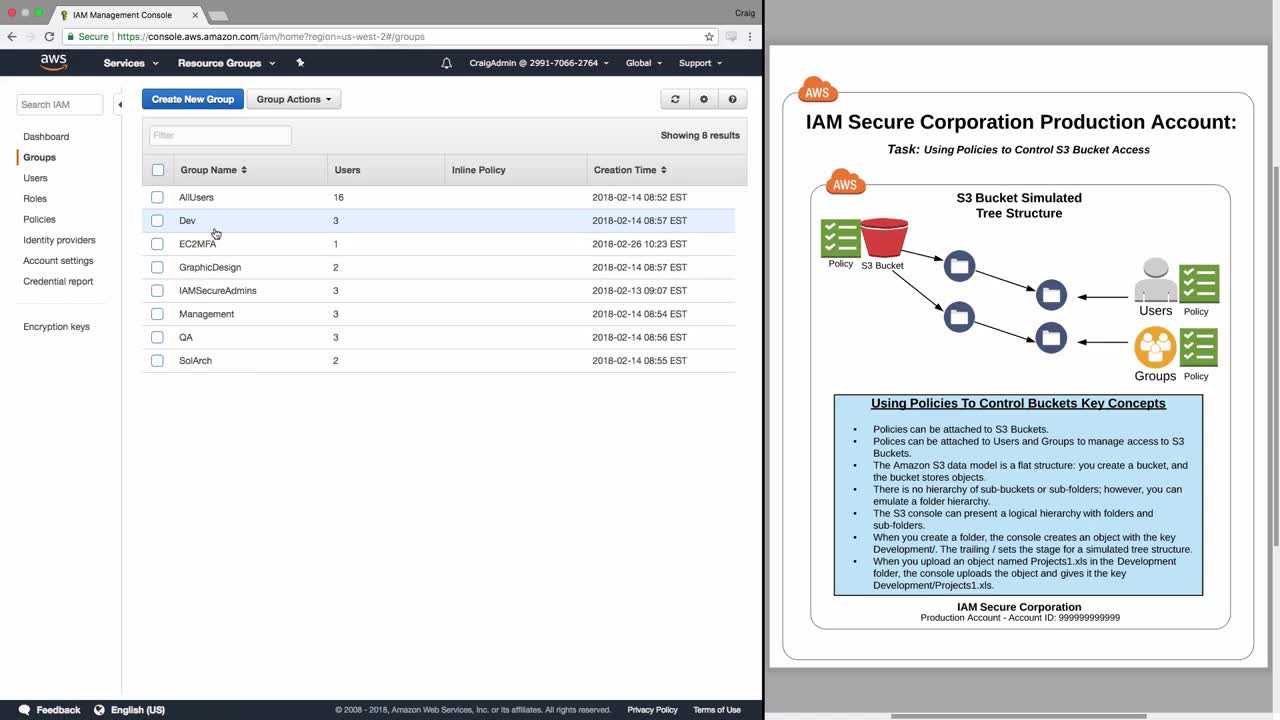The image size is (1280, 720).
Task: Sort by Creation Time column
Action: [x=630, y=170]
